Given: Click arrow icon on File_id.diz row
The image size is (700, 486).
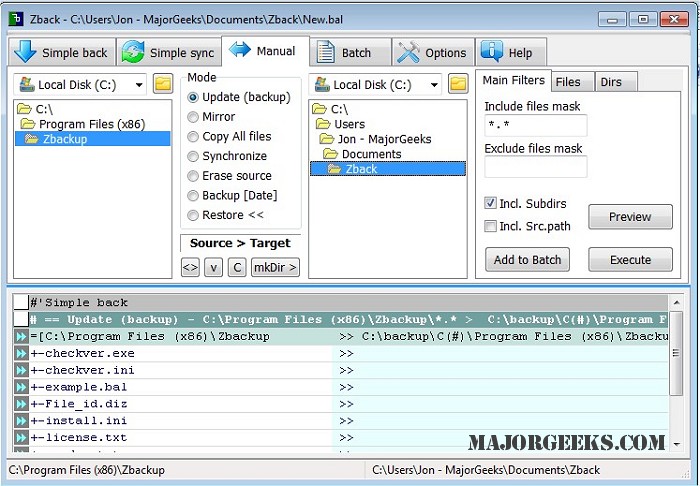Looking at the screenshot, I should [x=21, y=404].
